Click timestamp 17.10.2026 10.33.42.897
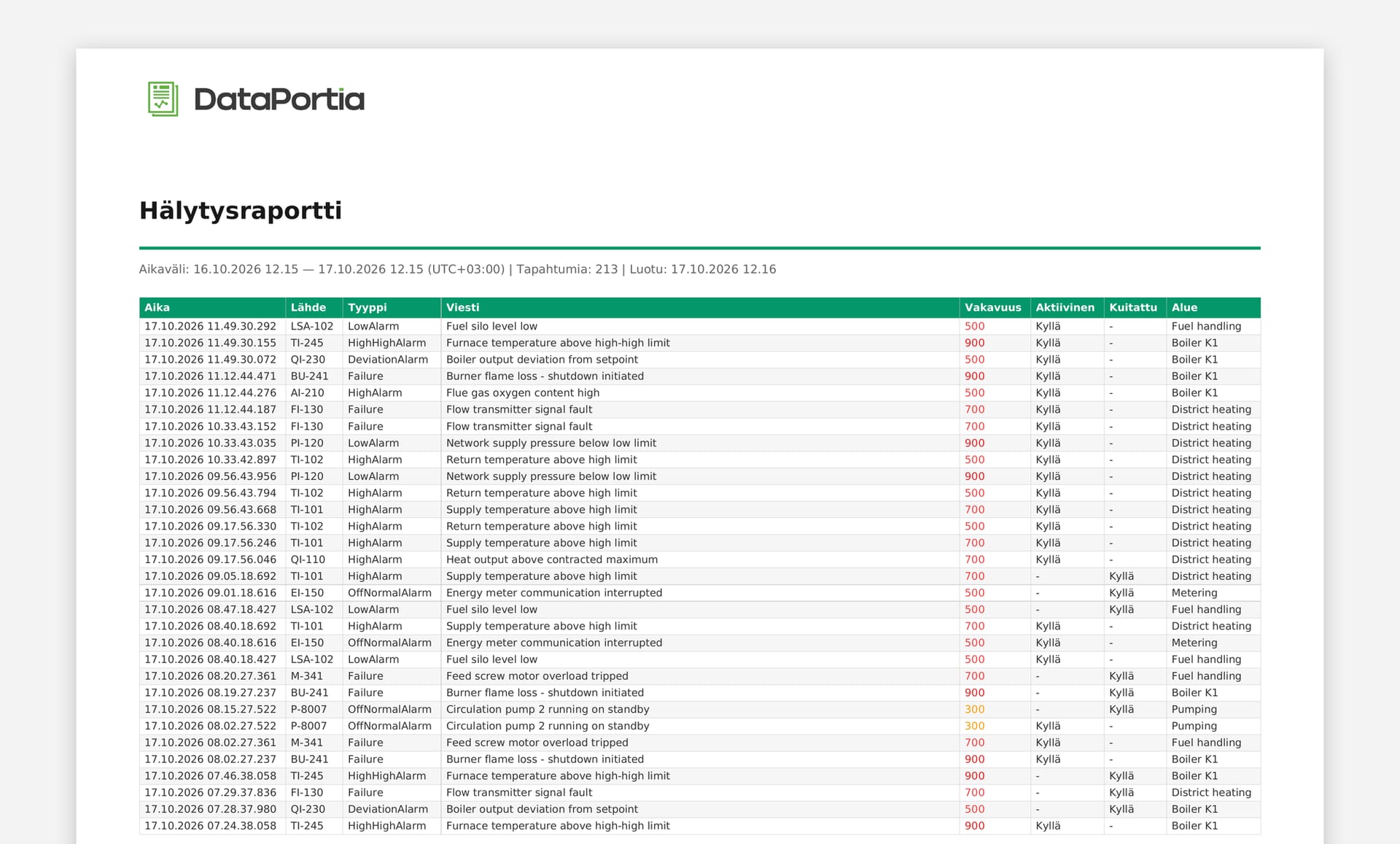Image resolution: width=1400 pixels, height=844 pixels. click(210, 460)
